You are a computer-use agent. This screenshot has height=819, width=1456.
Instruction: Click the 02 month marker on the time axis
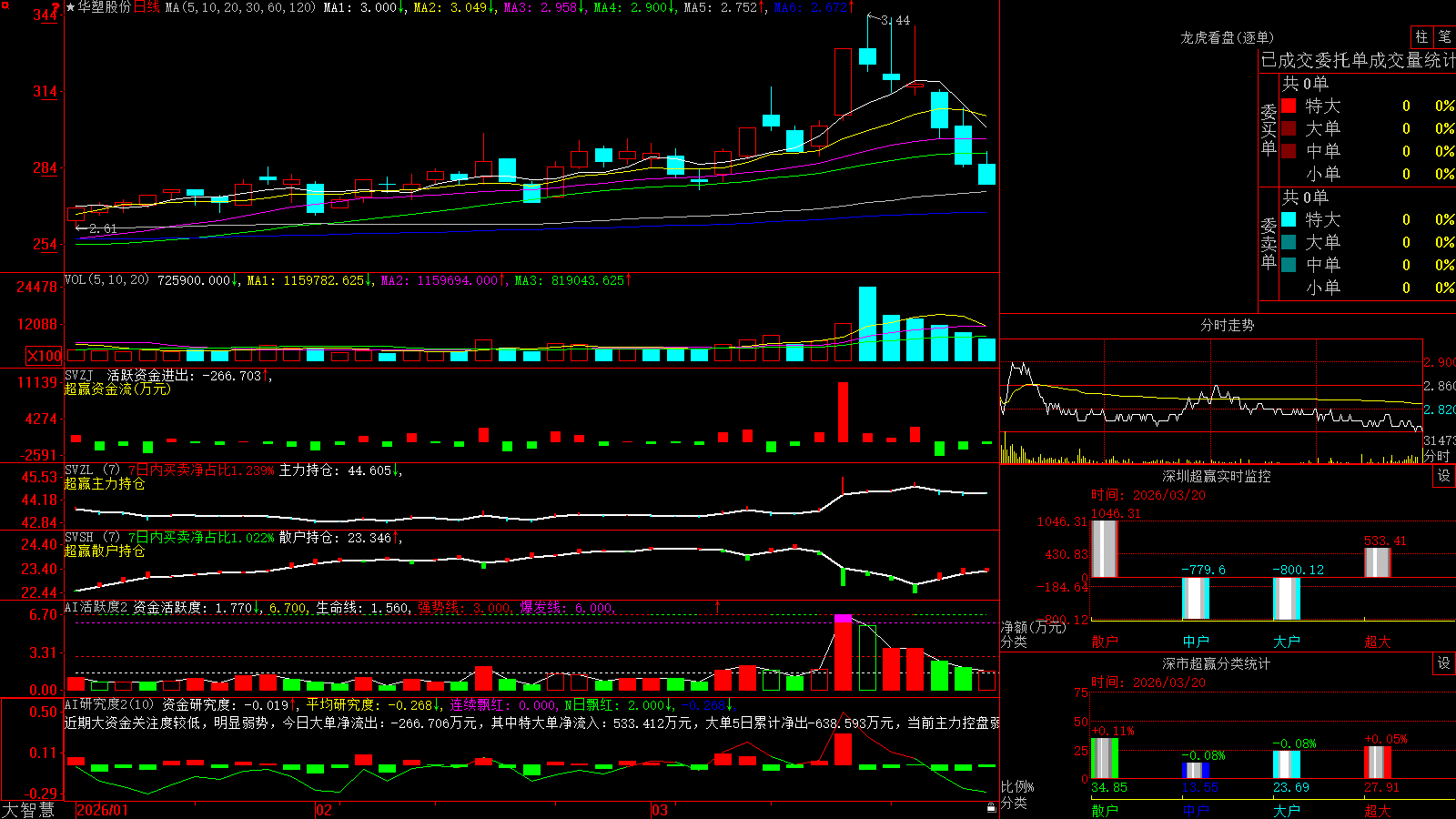pos(324,810)
